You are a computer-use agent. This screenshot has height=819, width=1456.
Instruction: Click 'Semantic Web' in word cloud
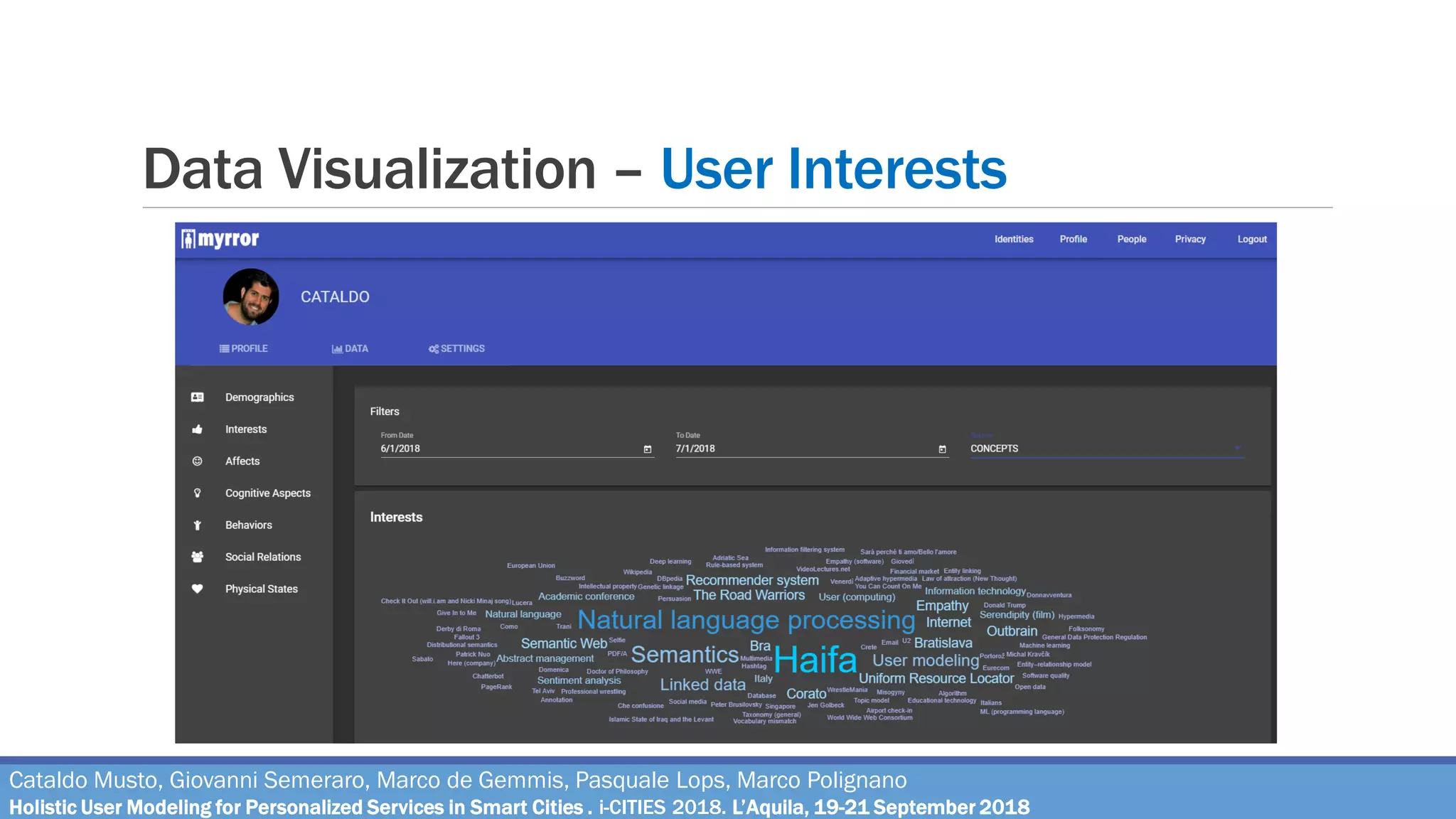click(564, 643)
